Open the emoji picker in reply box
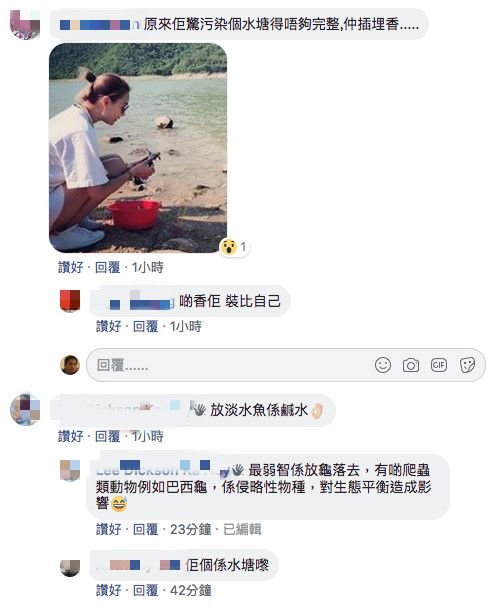The image size is (497, 610). click(x=383, y=365)
